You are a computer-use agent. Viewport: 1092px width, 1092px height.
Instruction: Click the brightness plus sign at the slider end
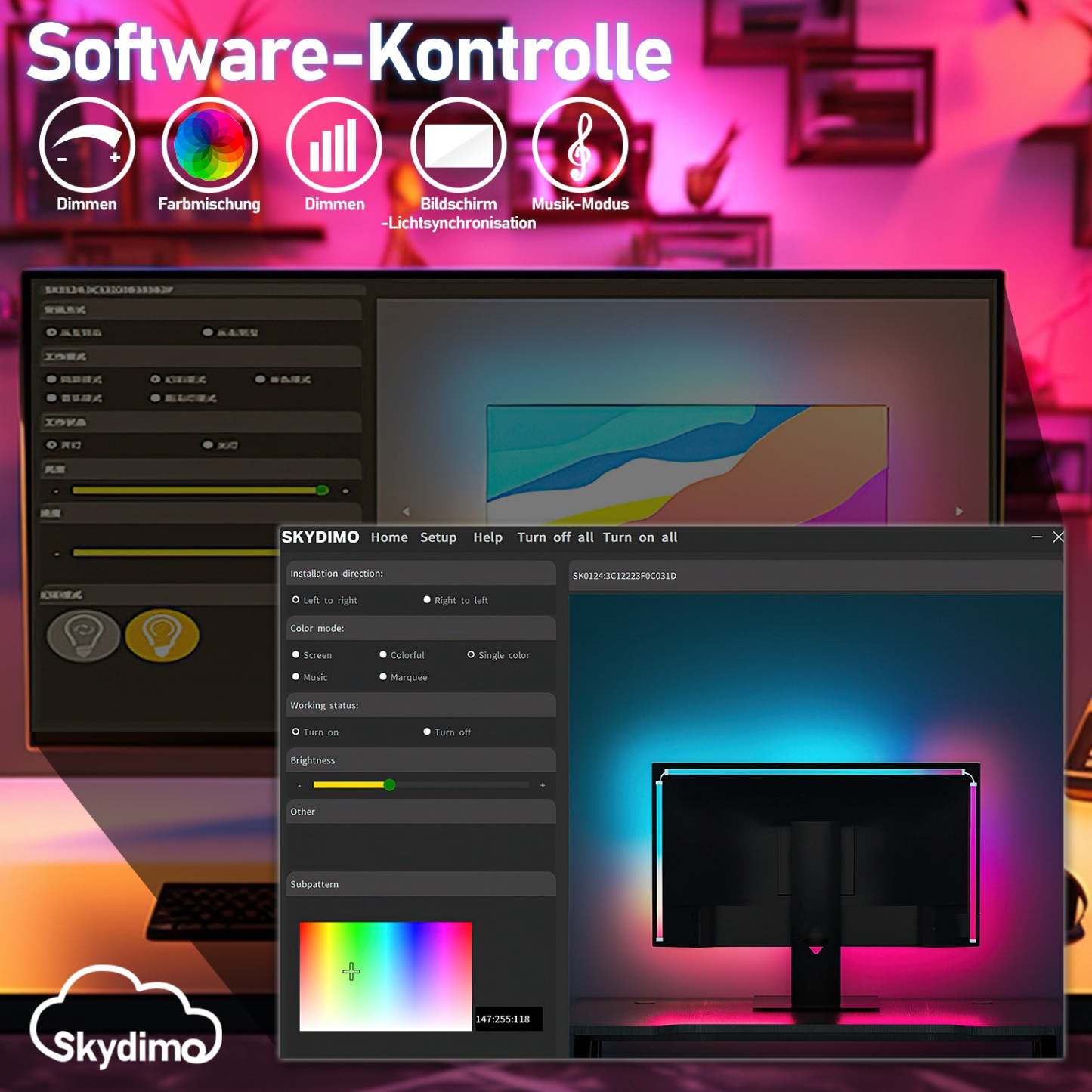coord(543,786)
